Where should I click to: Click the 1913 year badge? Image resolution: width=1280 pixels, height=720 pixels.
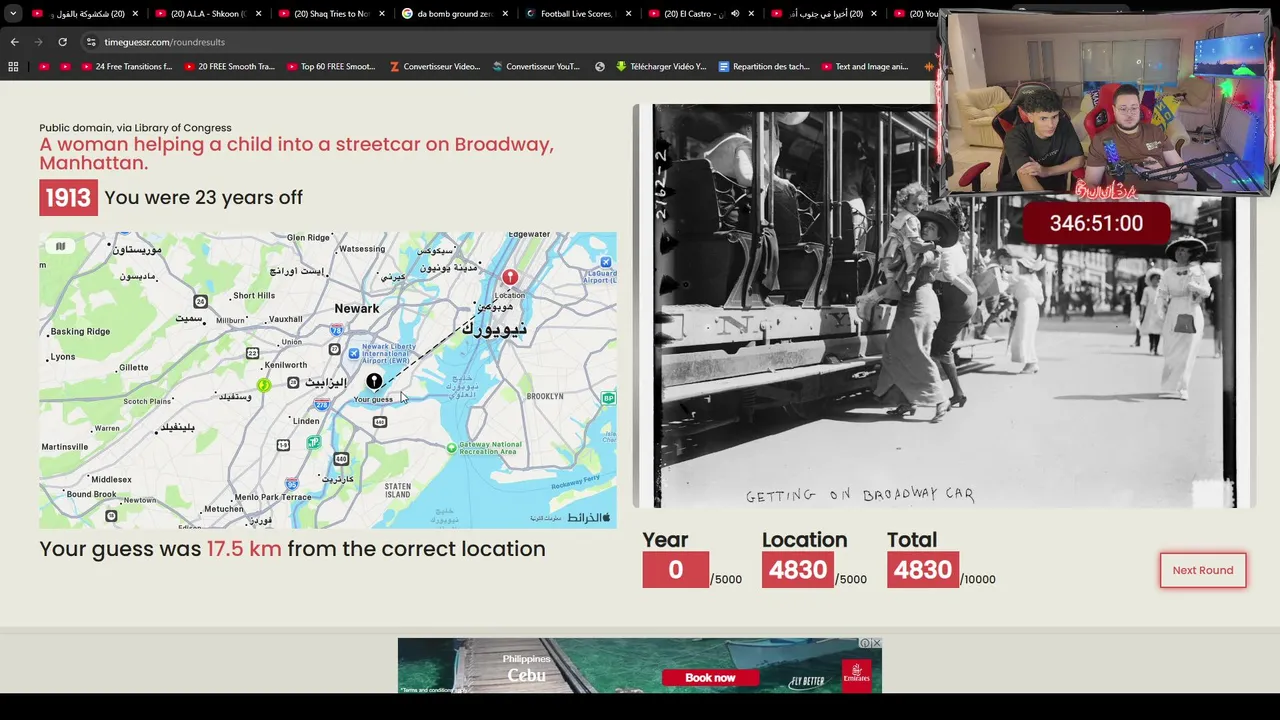pyautogui.click(x=68, y=198)
